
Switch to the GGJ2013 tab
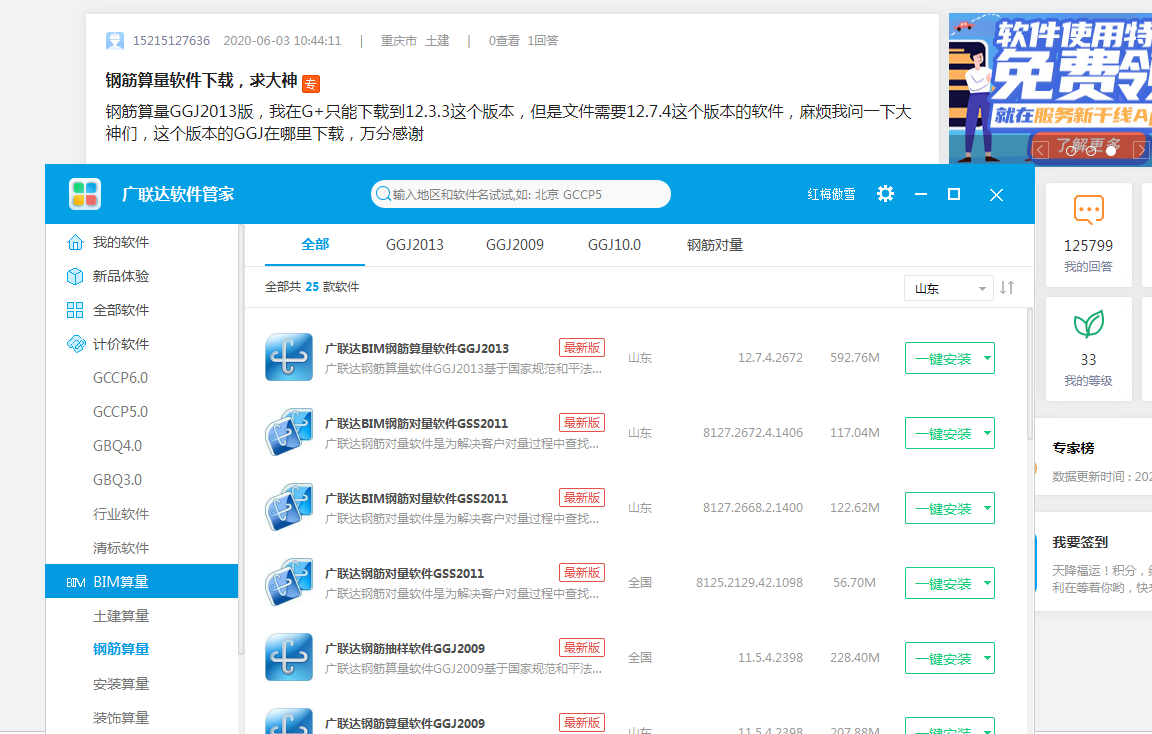pos(415,245)
